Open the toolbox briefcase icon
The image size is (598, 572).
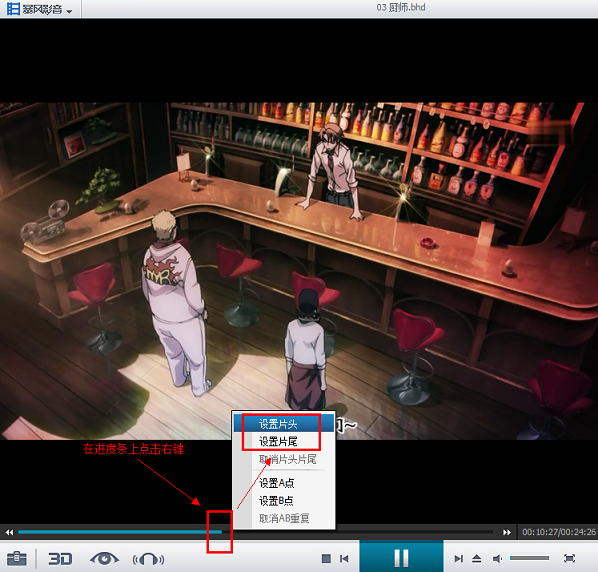(x=17, y=559)
